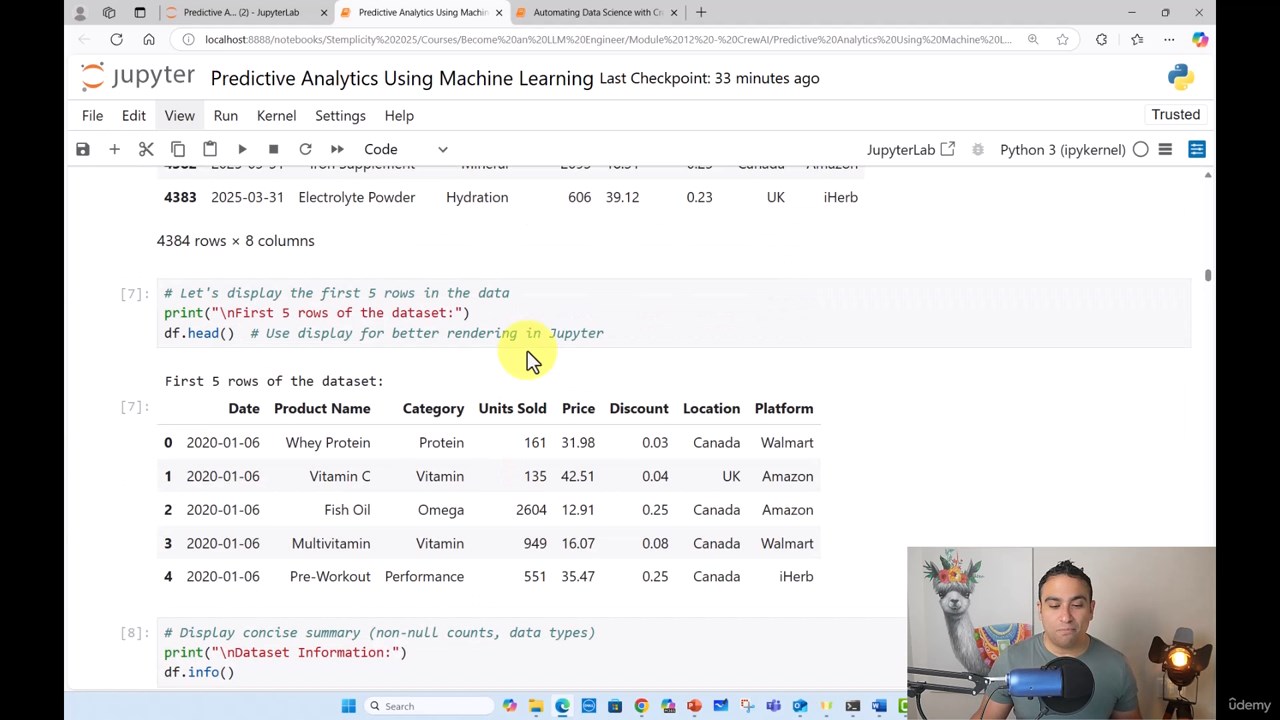Close the Automating Data Science tab
Image resolution: width=1280 pixels, height=720 pixels.
pos(674,13)
